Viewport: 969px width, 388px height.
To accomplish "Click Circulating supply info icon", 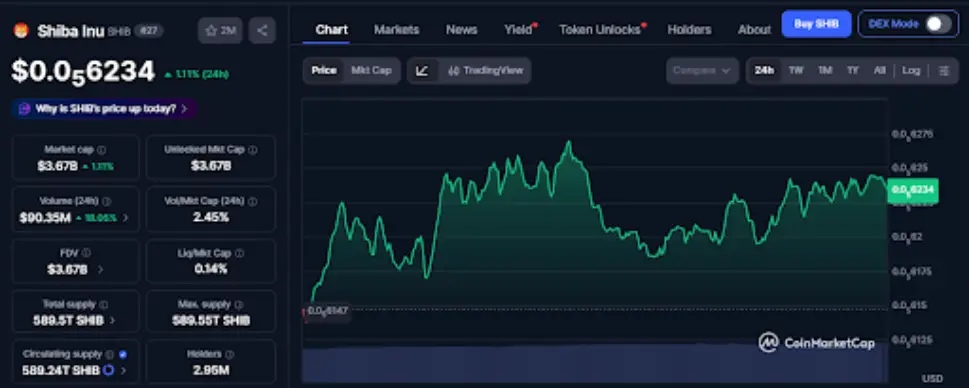I will (109, 355).
